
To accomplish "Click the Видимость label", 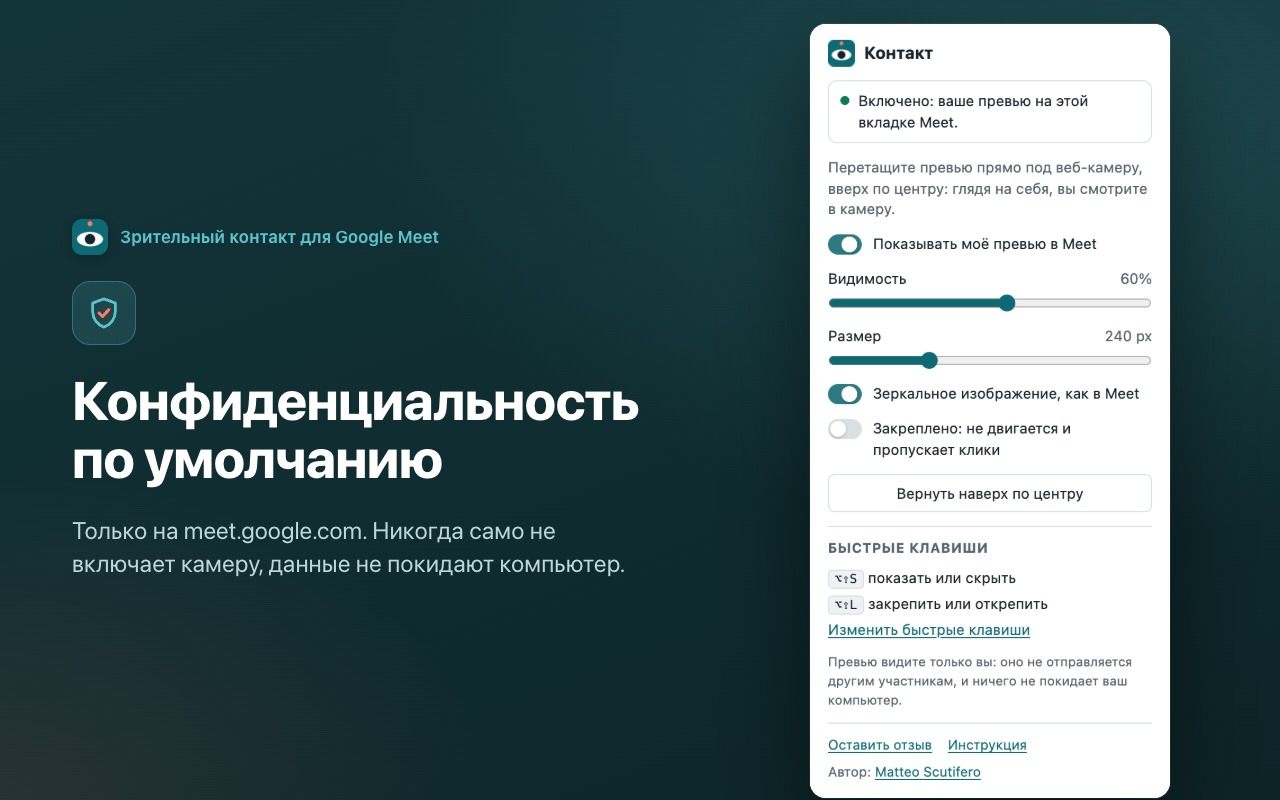I will tap(867, 279).
